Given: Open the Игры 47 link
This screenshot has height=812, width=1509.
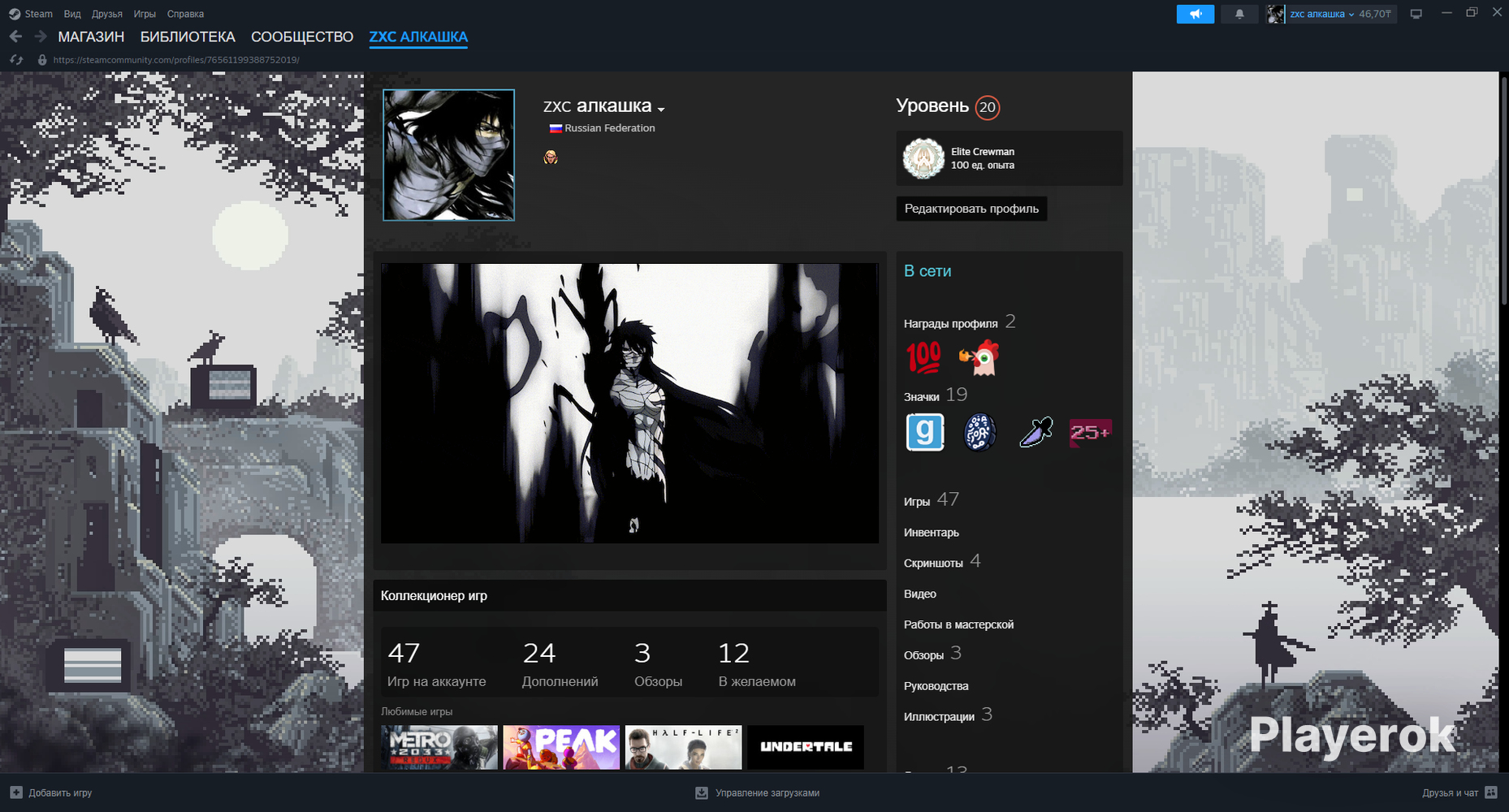Looking at the screenshot, I should [931, 500].
